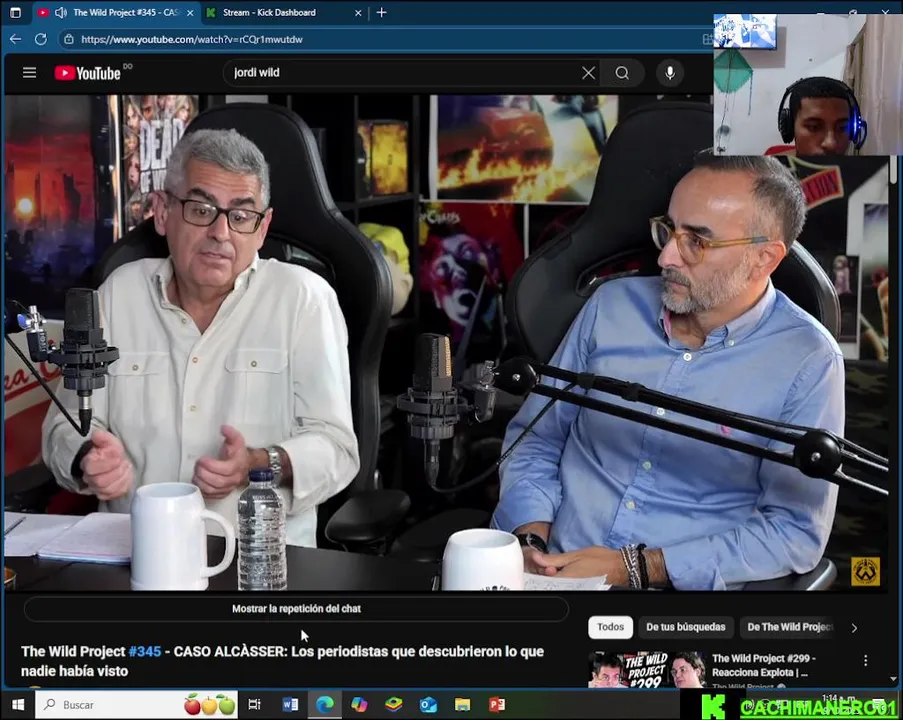This screenshot has width=903, height=720.
Task: Show the chat replay
Action: point(296,609)
